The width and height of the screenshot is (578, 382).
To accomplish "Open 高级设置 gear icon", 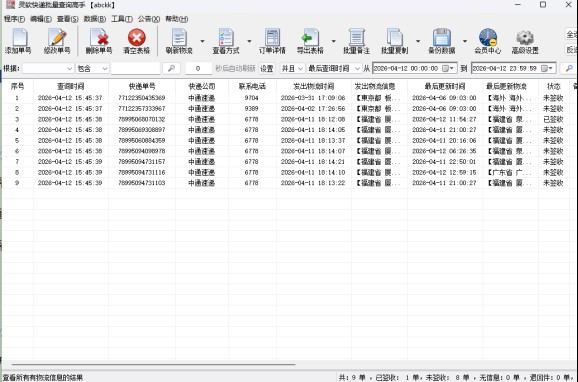I will tap(525, 38).
